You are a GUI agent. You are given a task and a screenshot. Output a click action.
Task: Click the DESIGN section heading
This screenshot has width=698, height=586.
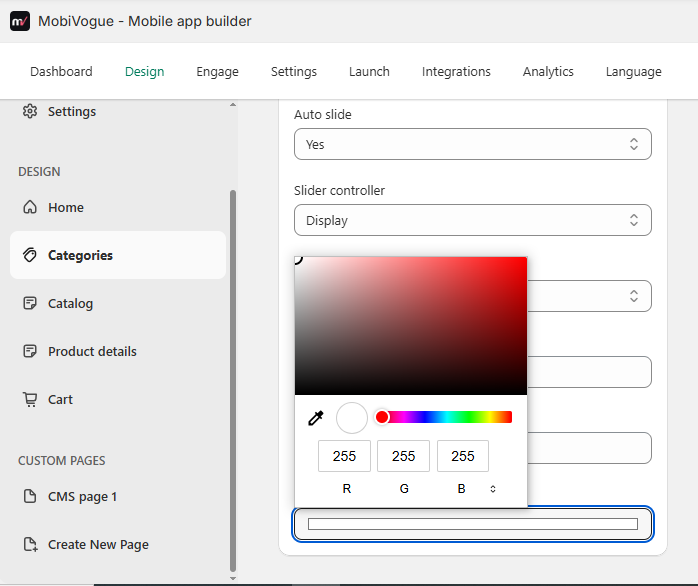(39, 171)
